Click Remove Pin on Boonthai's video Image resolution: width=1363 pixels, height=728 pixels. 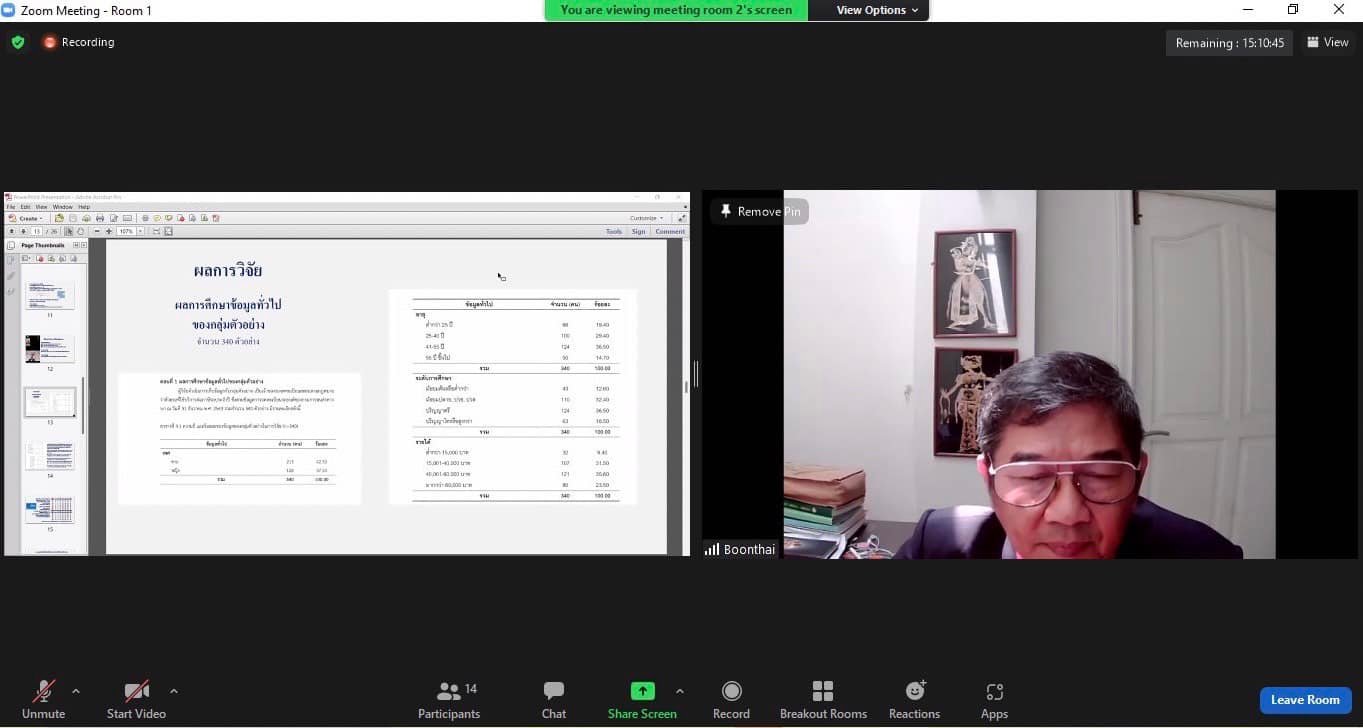click(760, 212)
